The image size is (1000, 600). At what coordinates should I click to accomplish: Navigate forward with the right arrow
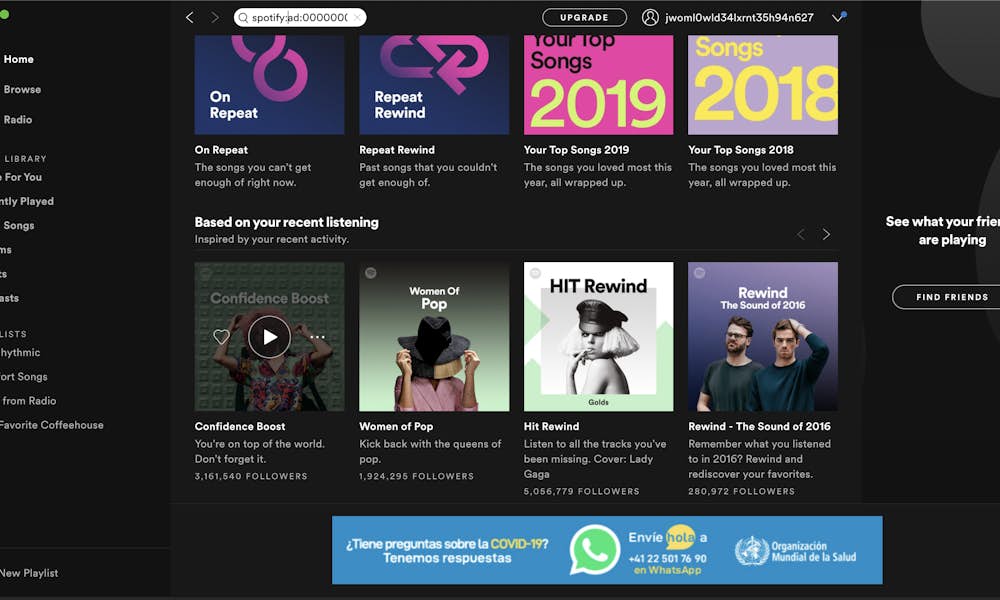point(214,17)
